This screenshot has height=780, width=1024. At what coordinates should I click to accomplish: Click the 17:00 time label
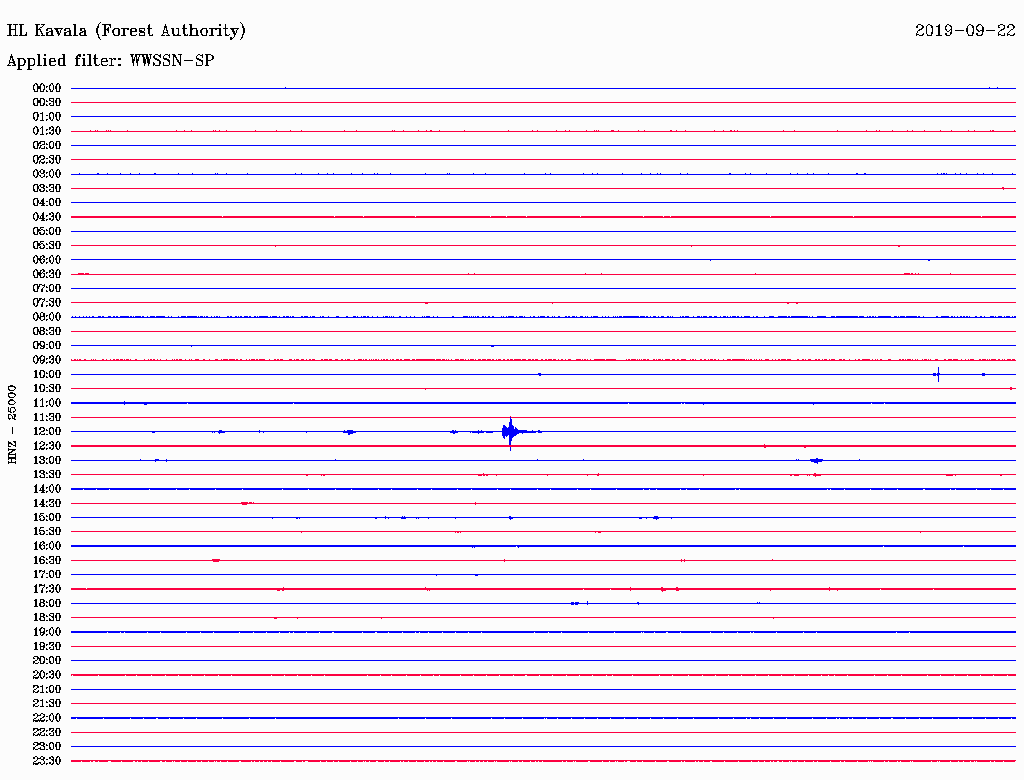[47, 574]
